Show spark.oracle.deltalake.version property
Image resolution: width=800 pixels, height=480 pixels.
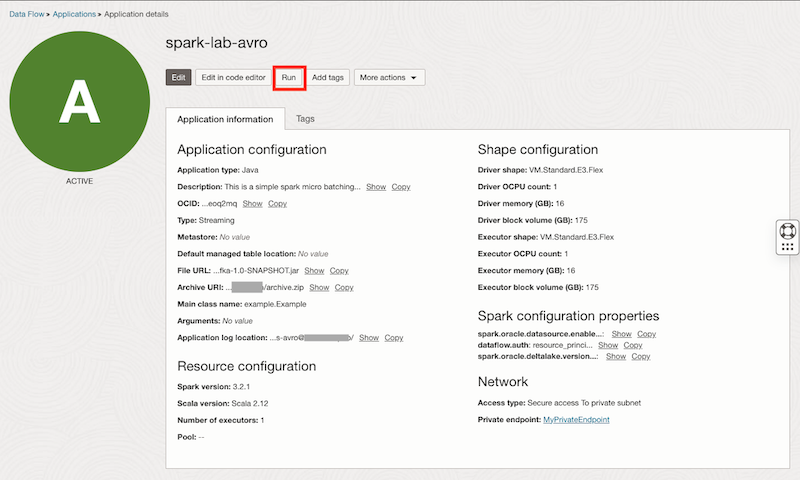pos(616,357)
